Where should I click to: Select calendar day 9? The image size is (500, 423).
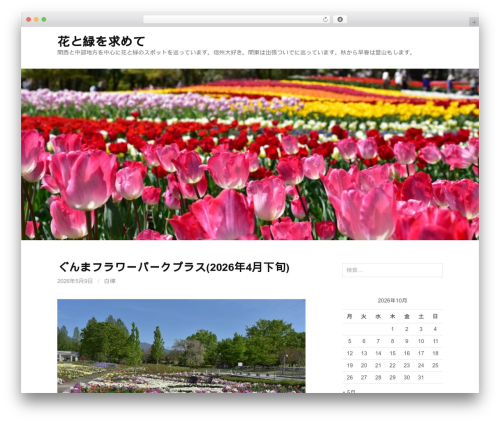pyautogui.click(x=407, y=341)
